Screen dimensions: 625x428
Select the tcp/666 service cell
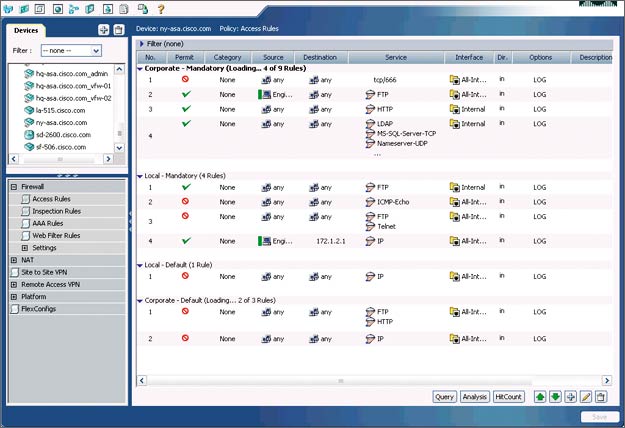click(385, 80)
